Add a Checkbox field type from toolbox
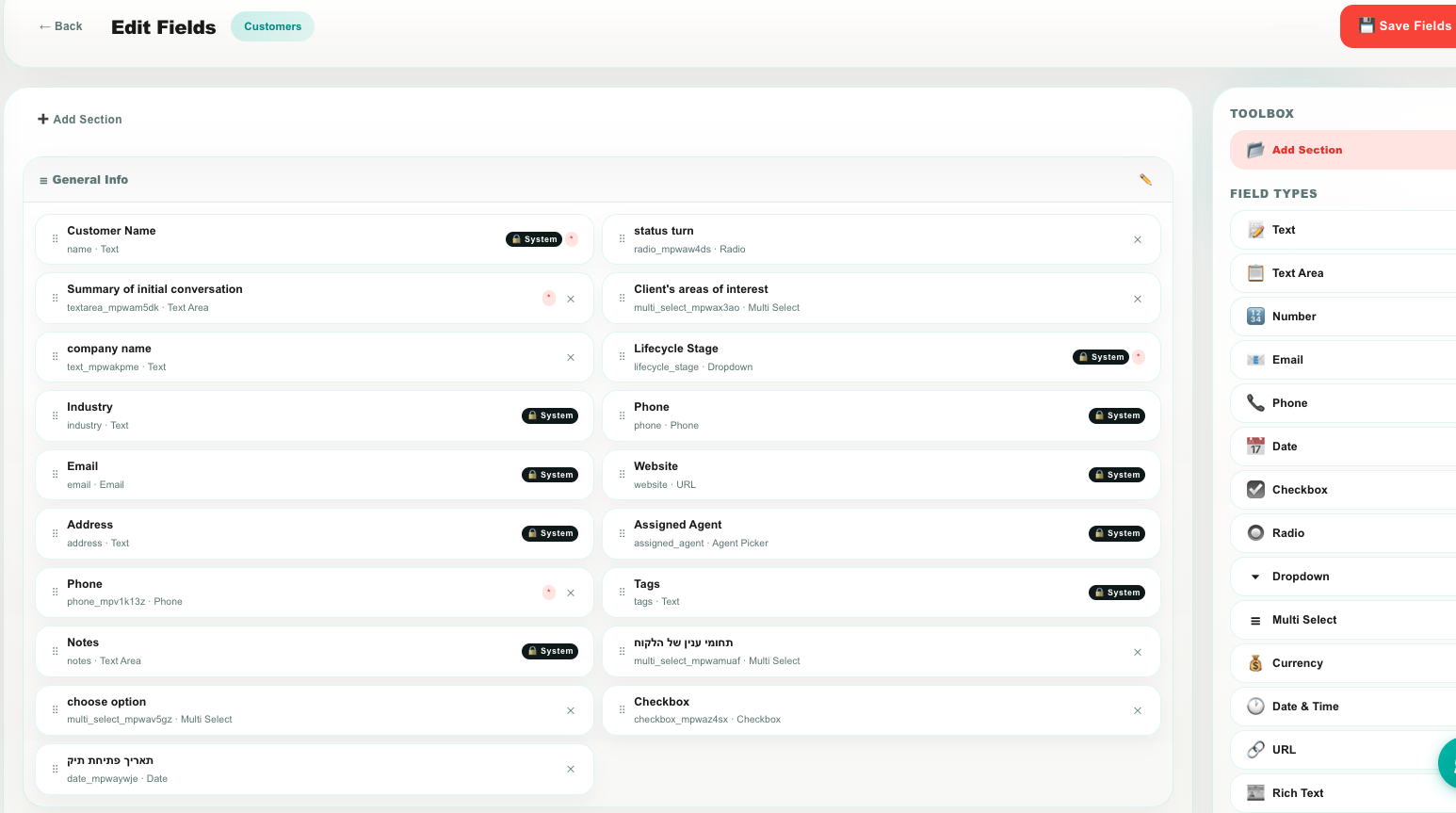The height and width of the screenshot is (813, 1456). pyautogui.click(x=1343, y=490)
